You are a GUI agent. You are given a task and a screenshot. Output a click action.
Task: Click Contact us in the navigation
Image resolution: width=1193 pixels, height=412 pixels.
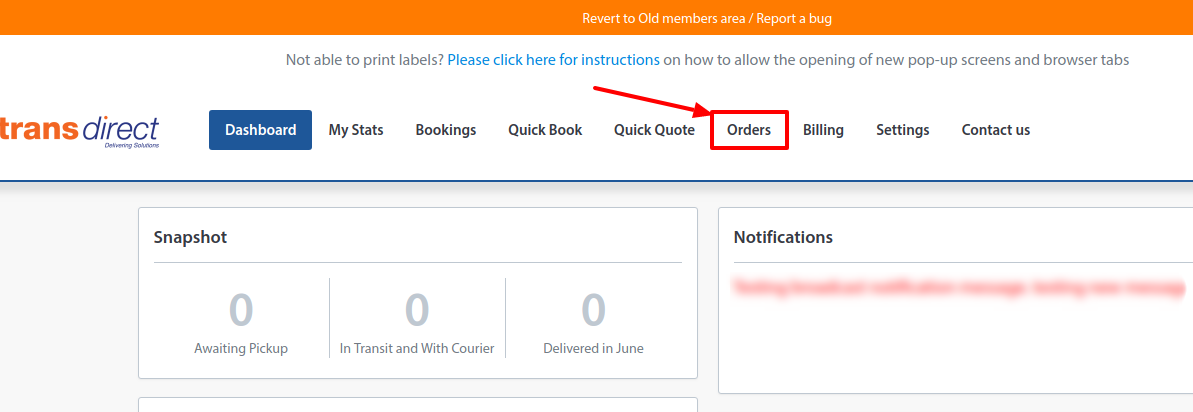(x=995, y=130)
